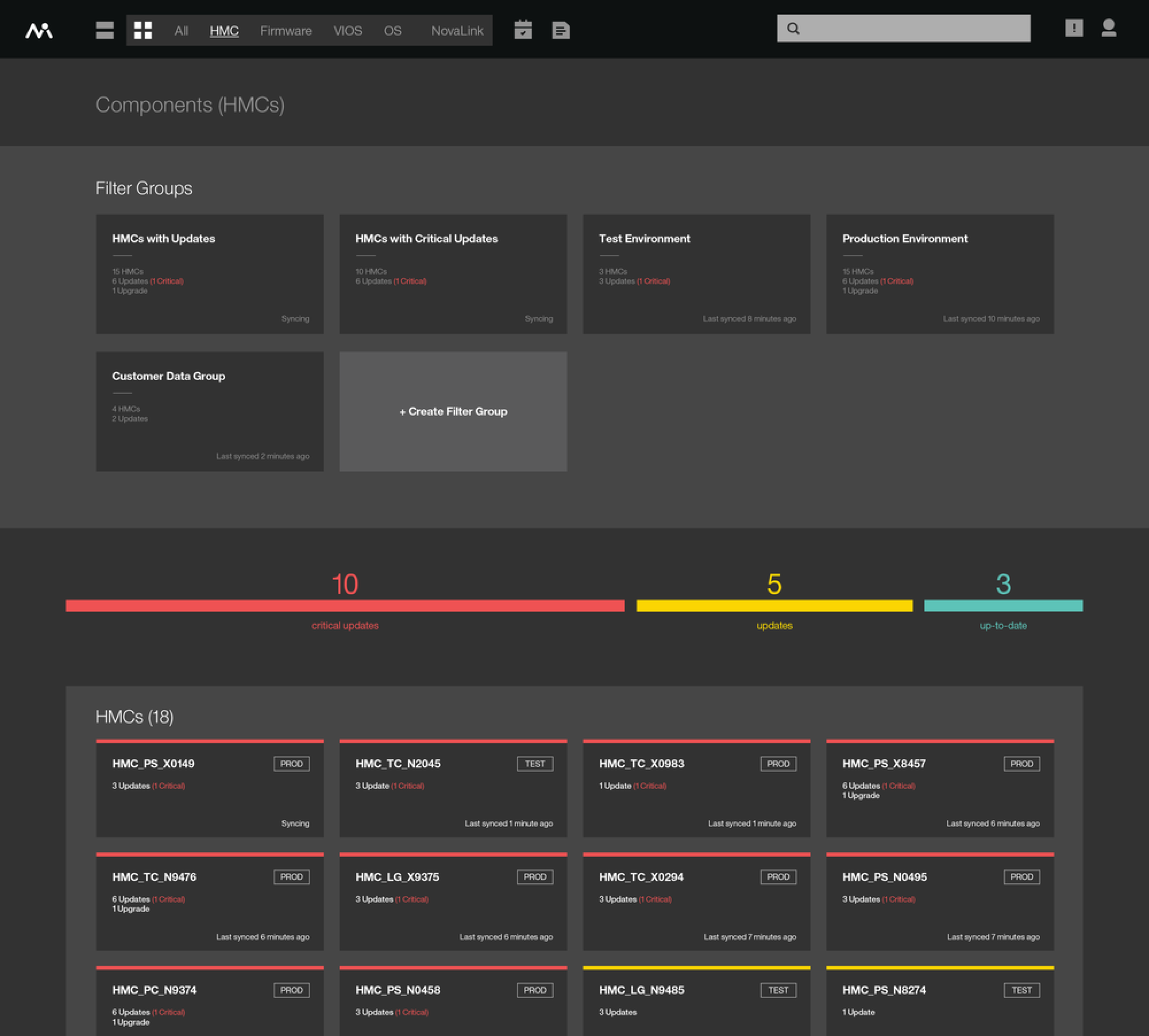Switch to the VIOS tab

pos(348,31)
